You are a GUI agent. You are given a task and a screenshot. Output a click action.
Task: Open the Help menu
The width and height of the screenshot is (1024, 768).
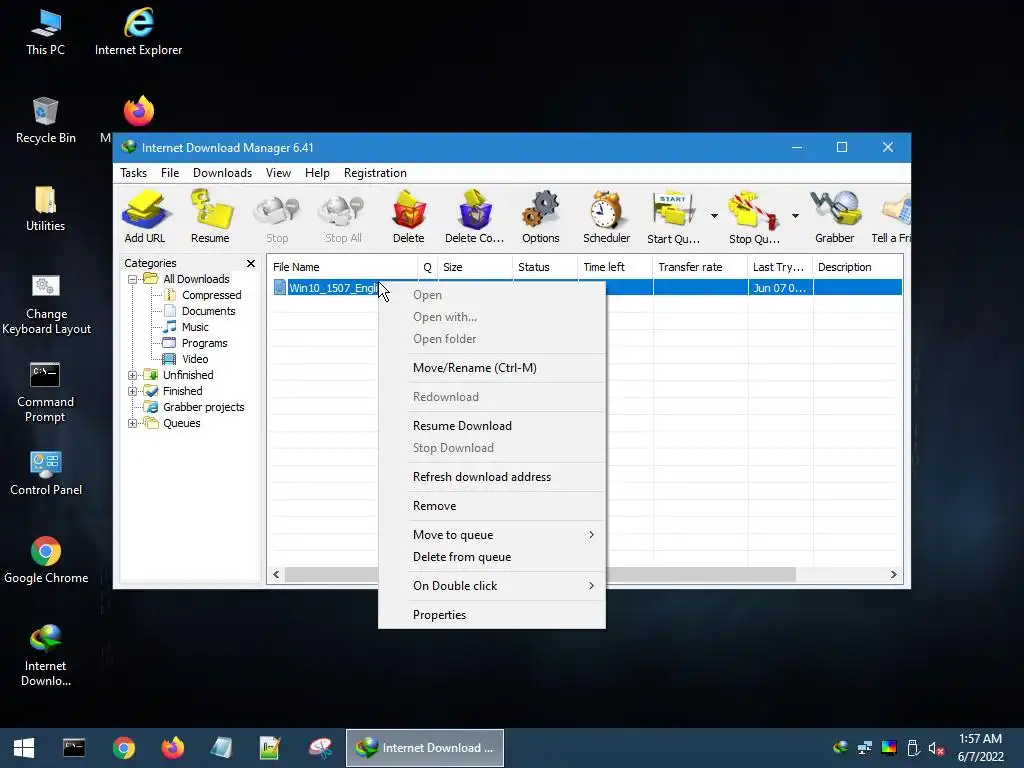317,173
